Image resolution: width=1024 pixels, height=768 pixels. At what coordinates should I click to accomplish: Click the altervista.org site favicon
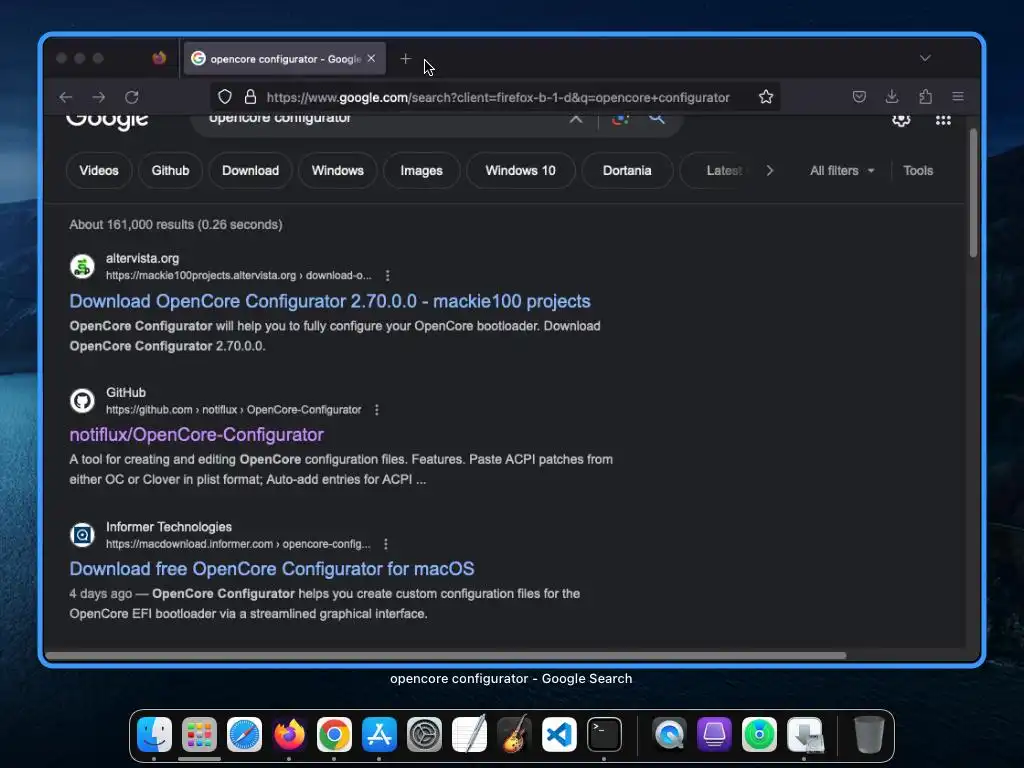tap(82, 266)
